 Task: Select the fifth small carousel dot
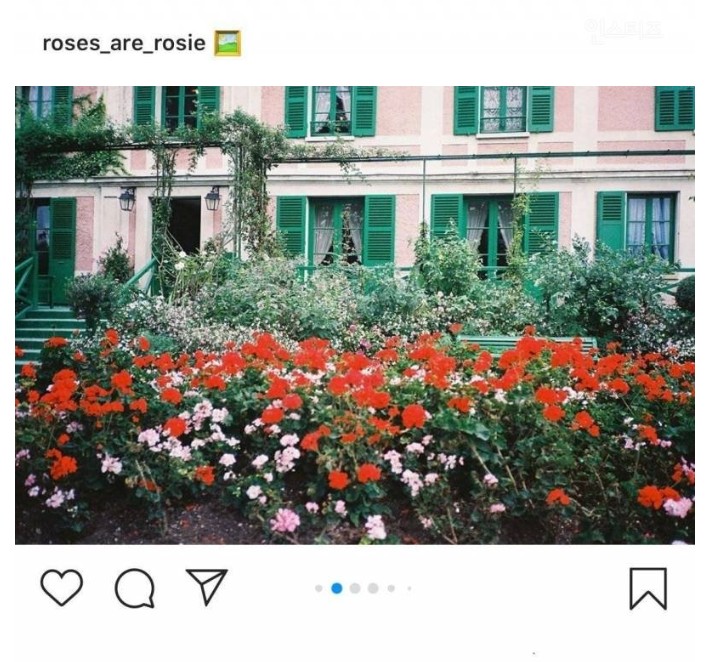point(391,588)
